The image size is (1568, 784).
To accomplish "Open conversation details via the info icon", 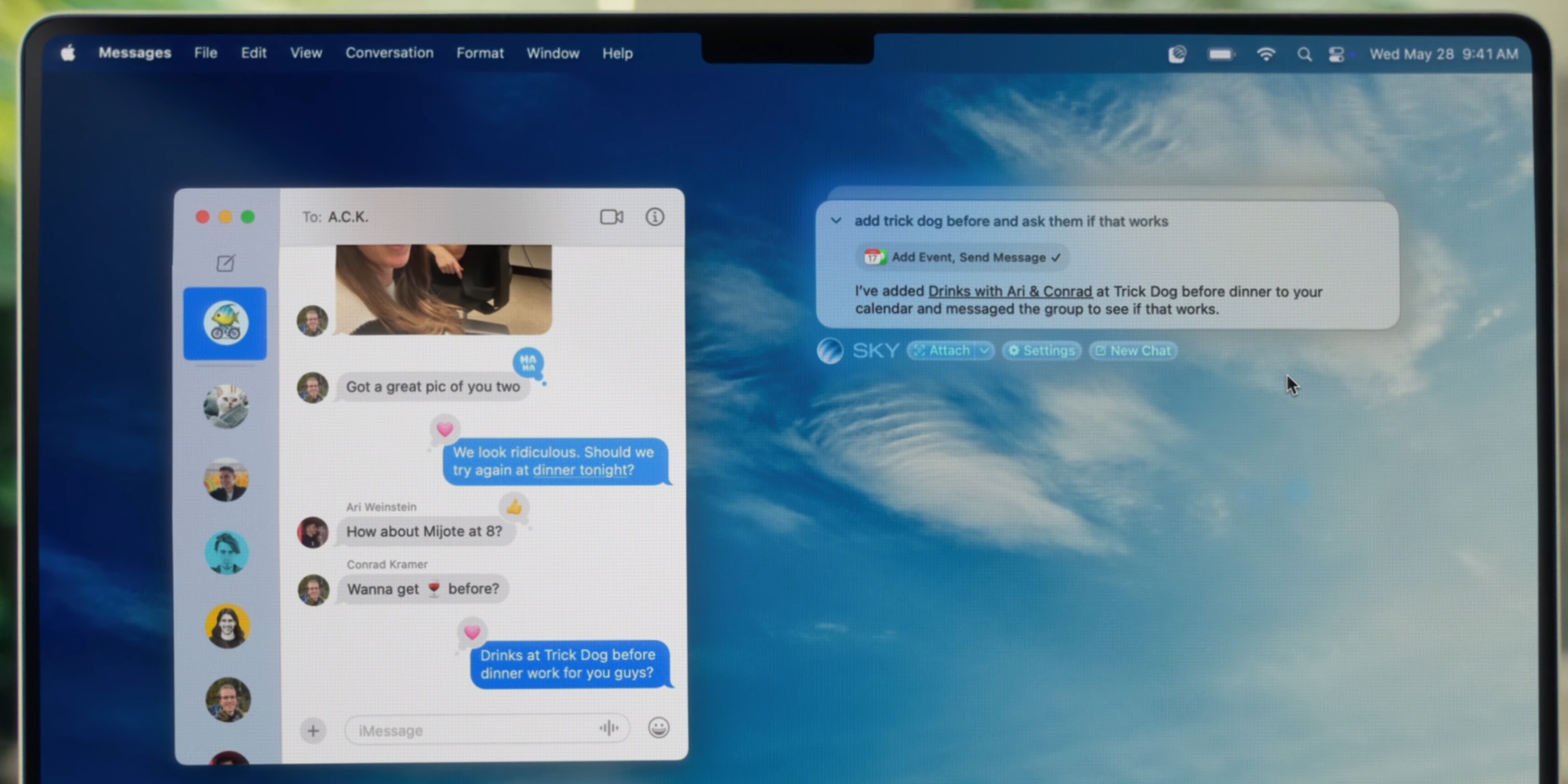I will pos(655,217).
